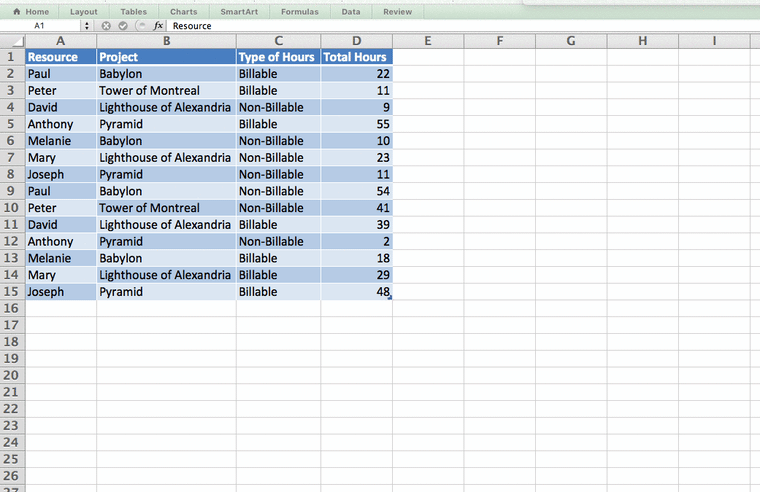Click the Total Hours header cell
Image resolution: width=760 pixels, height=492 pixels.
point(356,57)
